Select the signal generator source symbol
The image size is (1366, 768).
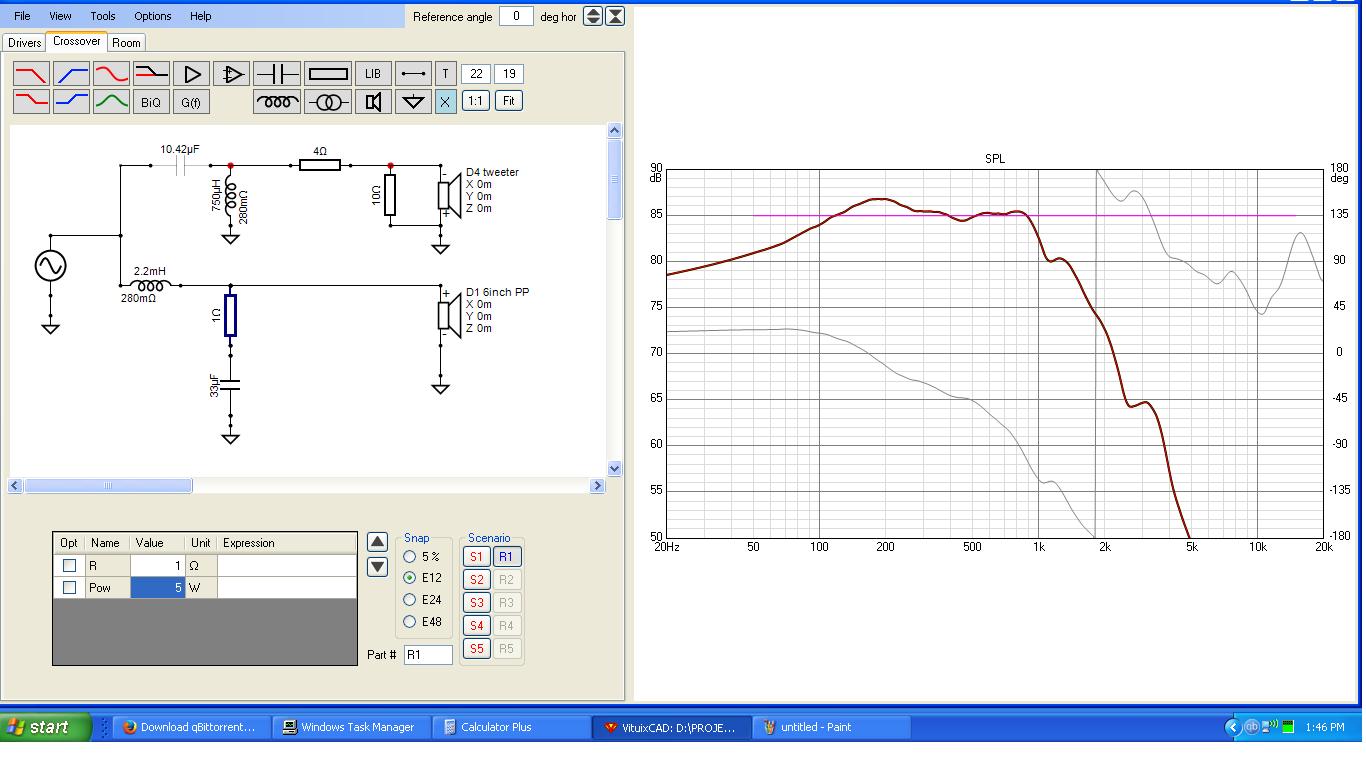click(50, 266)
